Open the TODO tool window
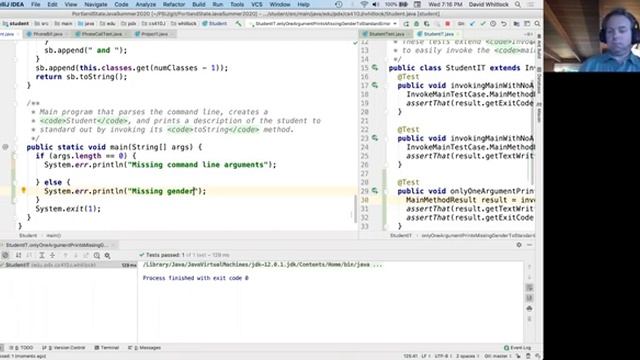 point(22,348)
